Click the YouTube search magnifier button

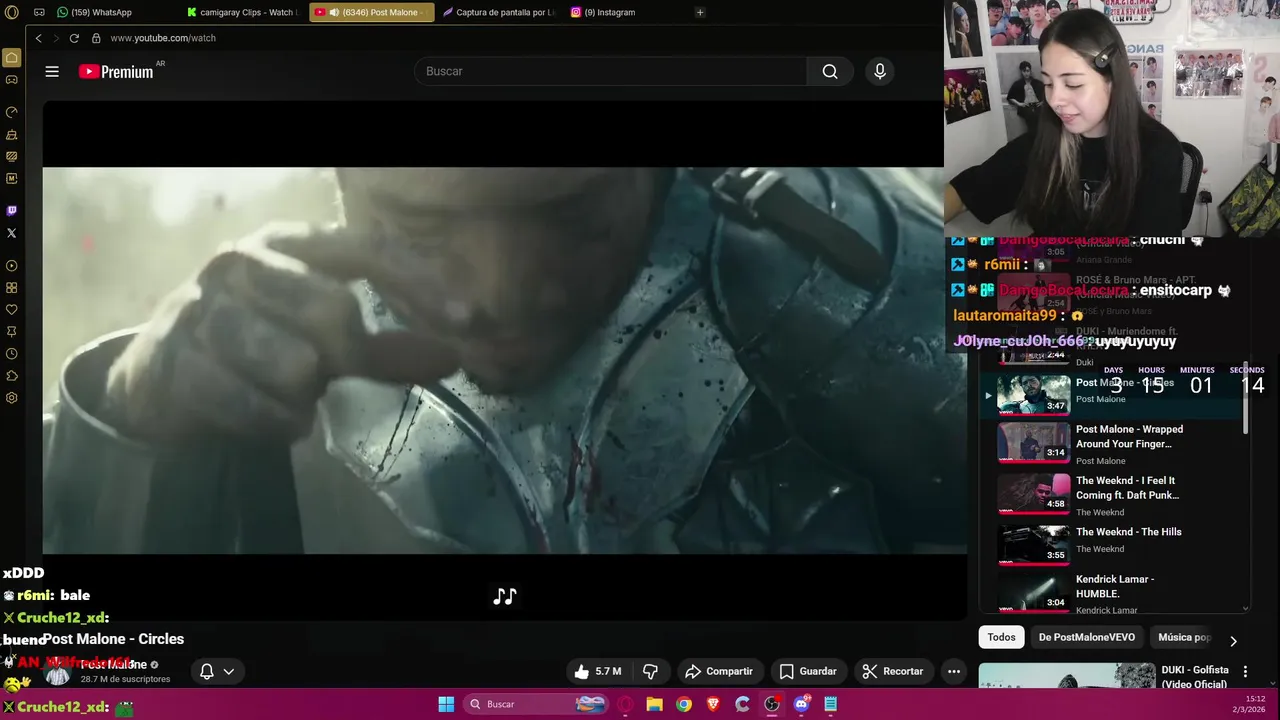(x=830, y=71)
